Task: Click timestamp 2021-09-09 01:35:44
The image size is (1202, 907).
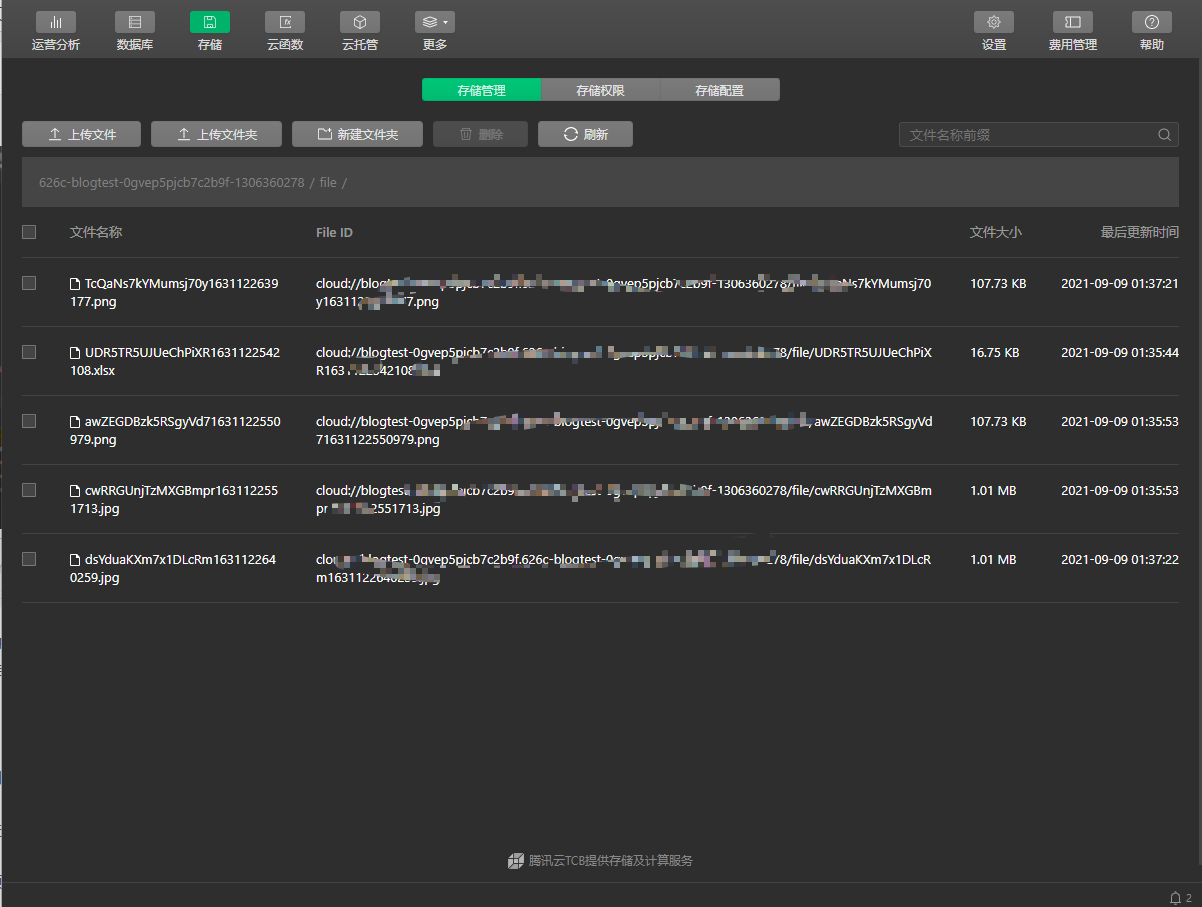Action: click(x=1120, y=353)
